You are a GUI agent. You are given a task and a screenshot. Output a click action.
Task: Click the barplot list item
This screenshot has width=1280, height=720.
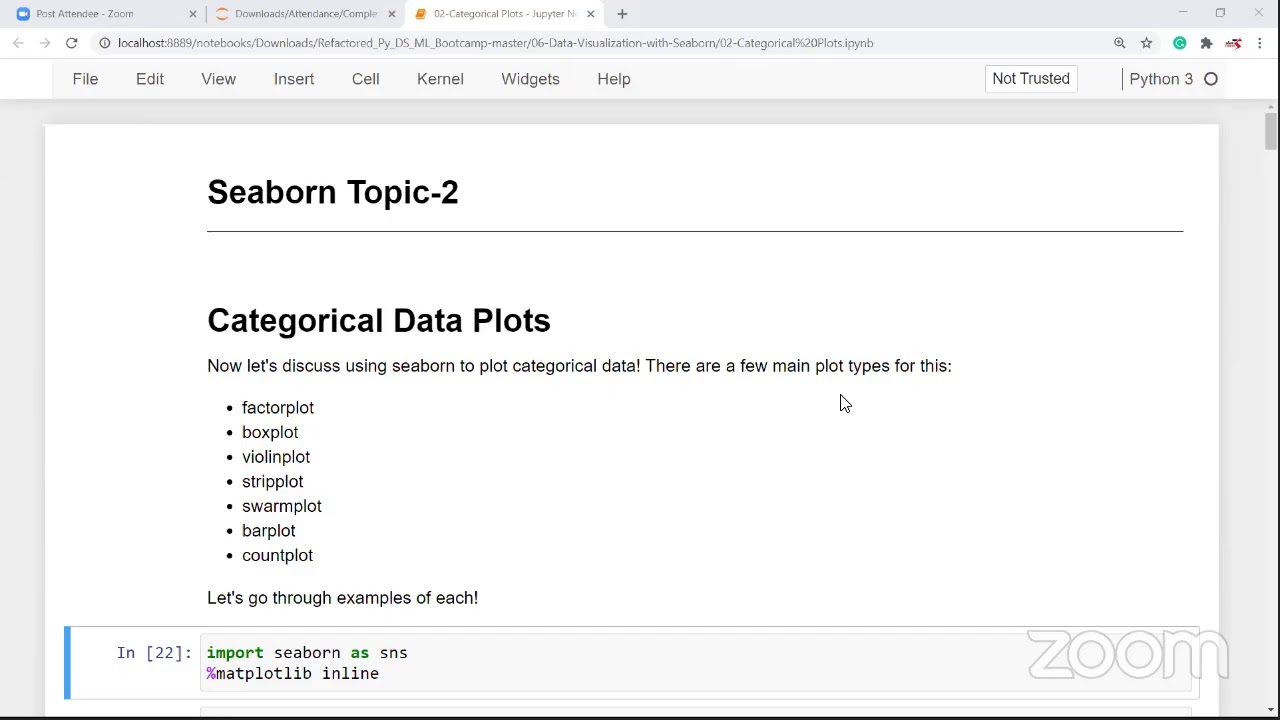tap(269, 531)
